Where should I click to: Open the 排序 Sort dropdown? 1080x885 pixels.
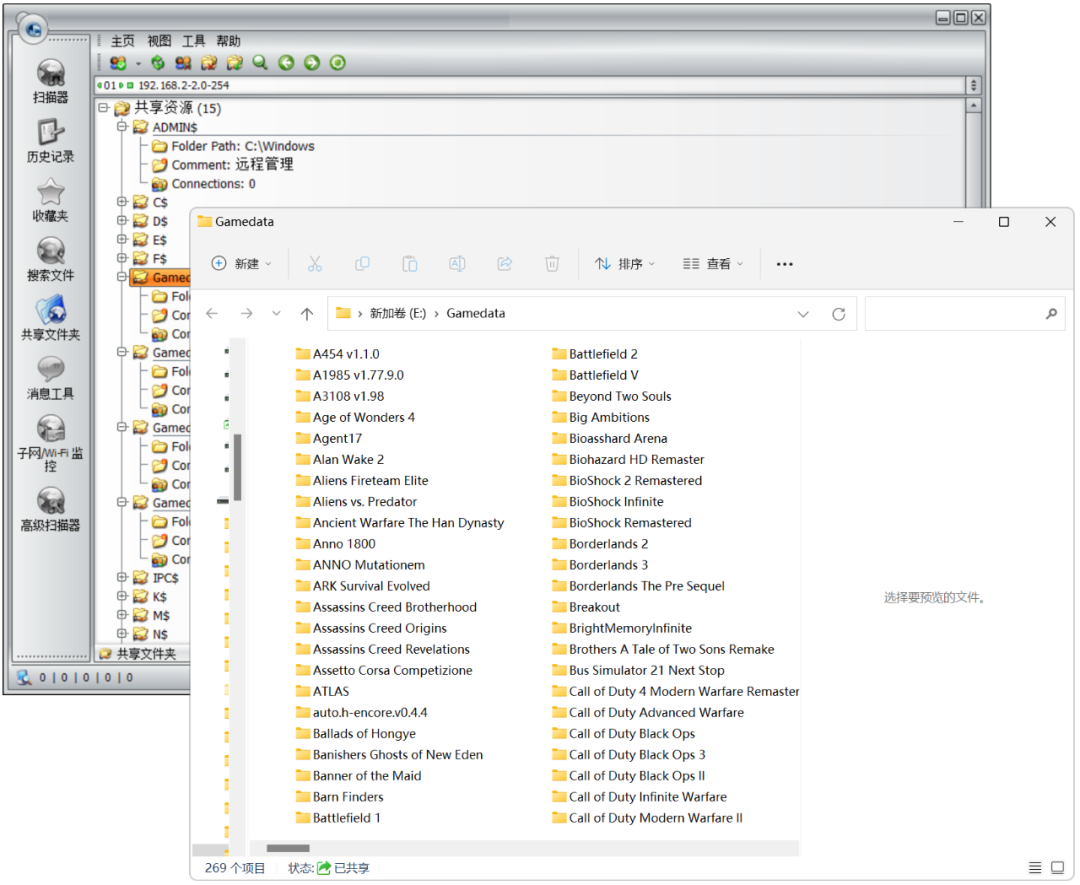coord(625,264)
